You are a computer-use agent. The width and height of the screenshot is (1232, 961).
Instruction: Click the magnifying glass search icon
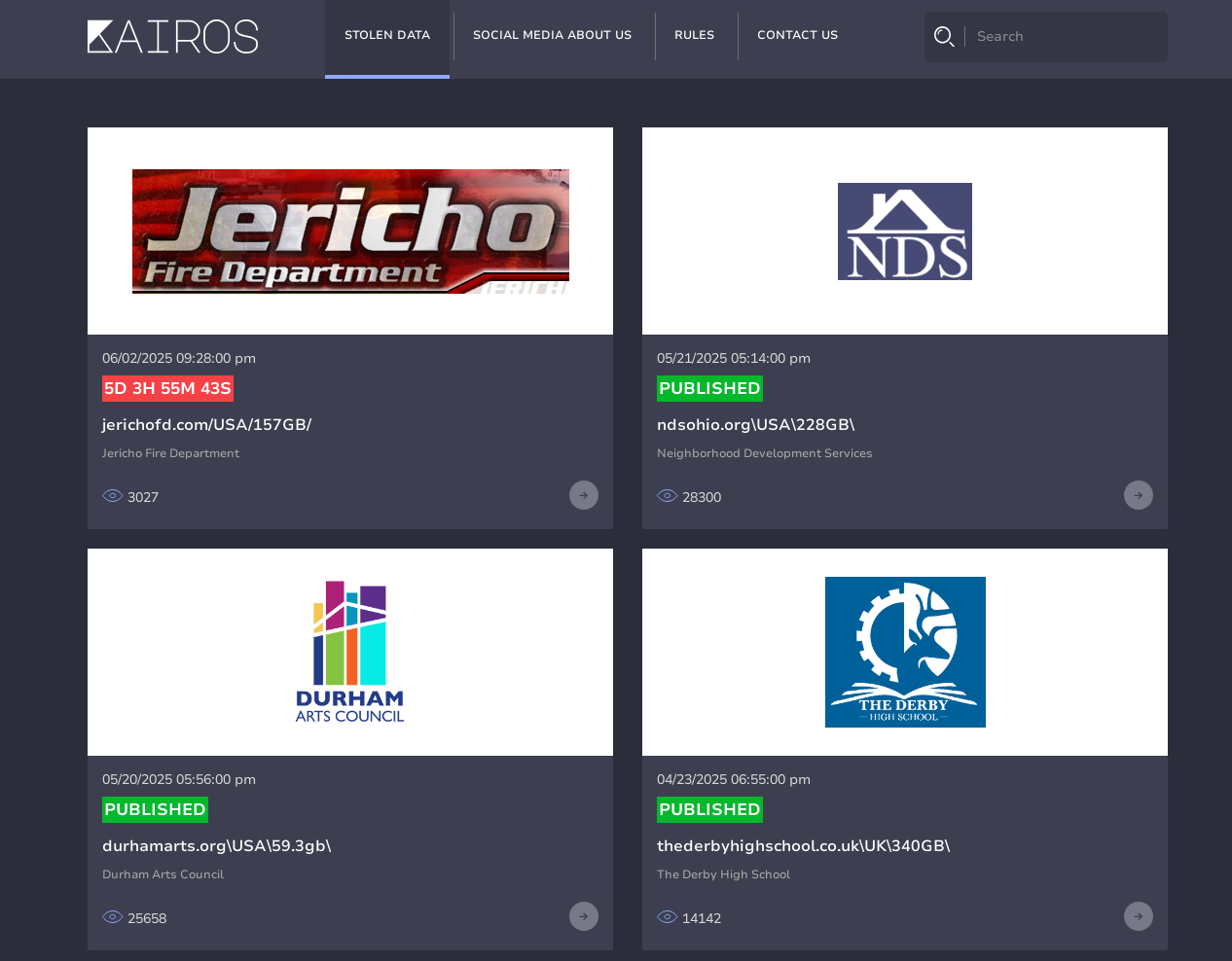click(x=944, y=37)
